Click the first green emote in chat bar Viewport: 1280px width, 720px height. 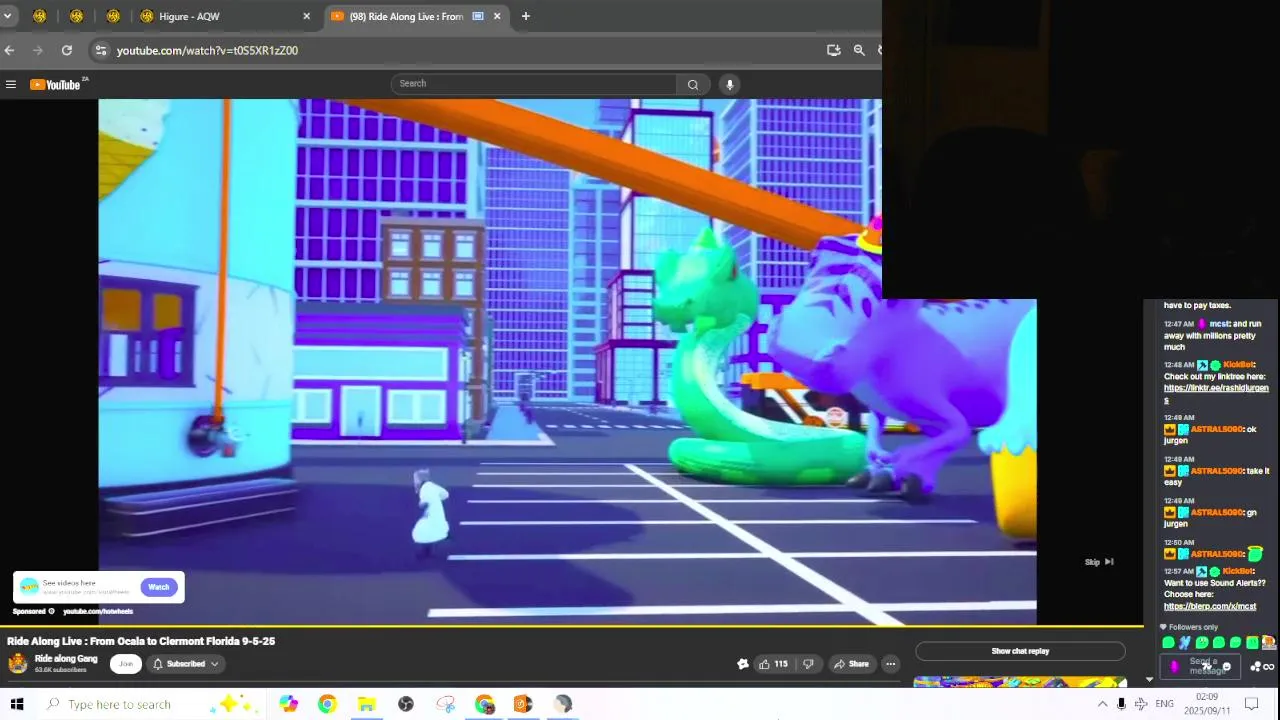point(1168,643)
